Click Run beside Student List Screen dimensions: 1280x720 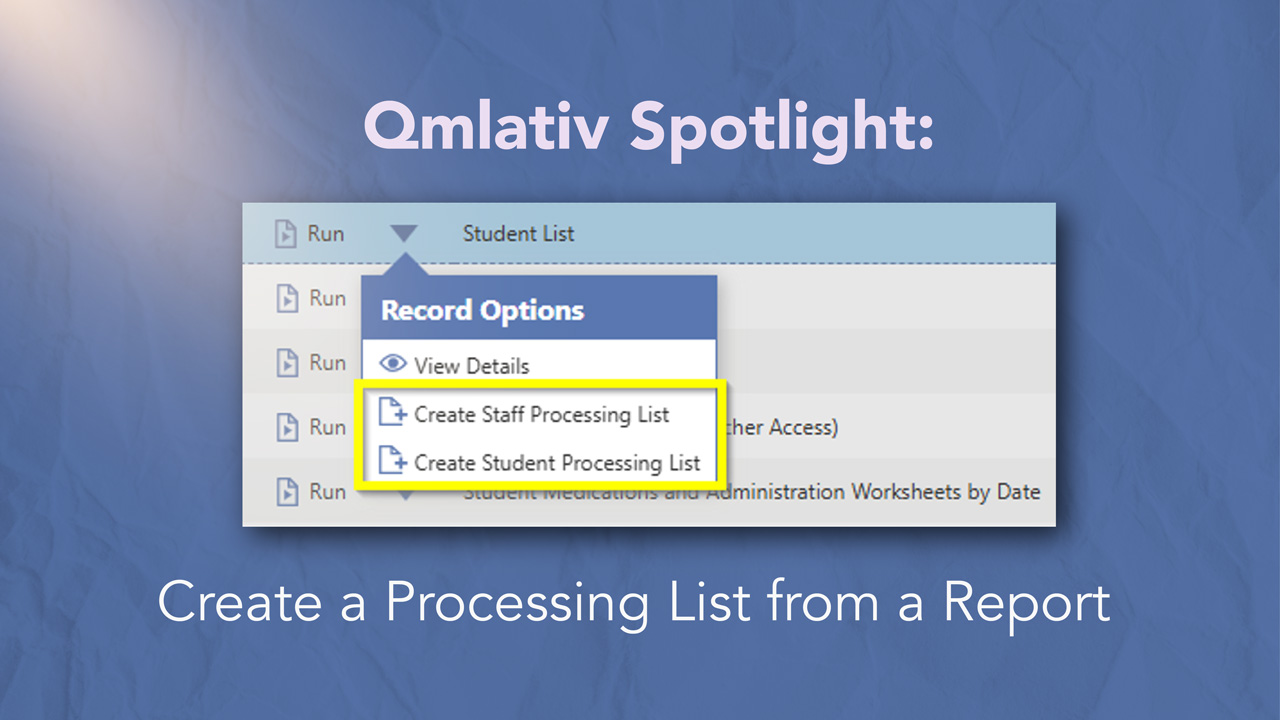click(327, 232)
